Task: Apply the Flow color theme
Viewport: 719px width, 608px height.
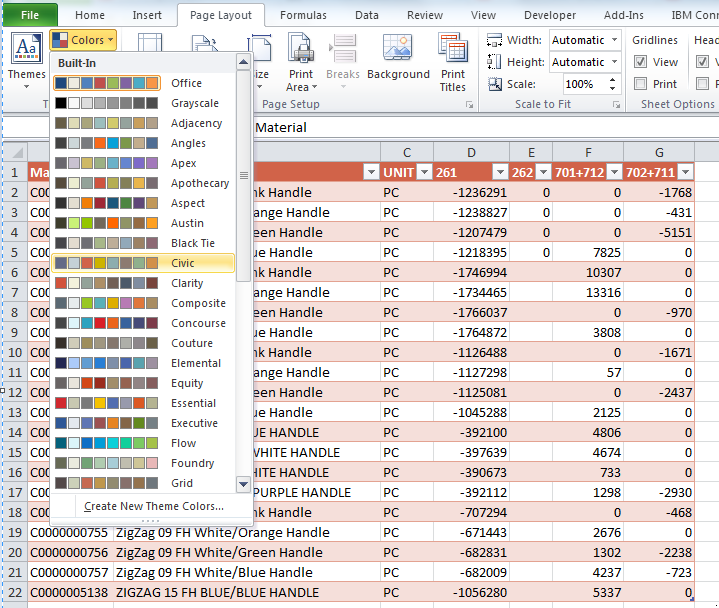Action: pos(144,443)
